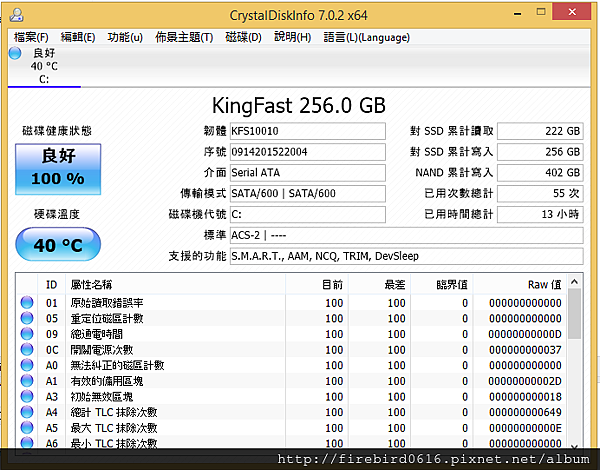Viewport: 600px width, 470px height.
Task: Click the ID column header
Action: [x=52, y=285]
